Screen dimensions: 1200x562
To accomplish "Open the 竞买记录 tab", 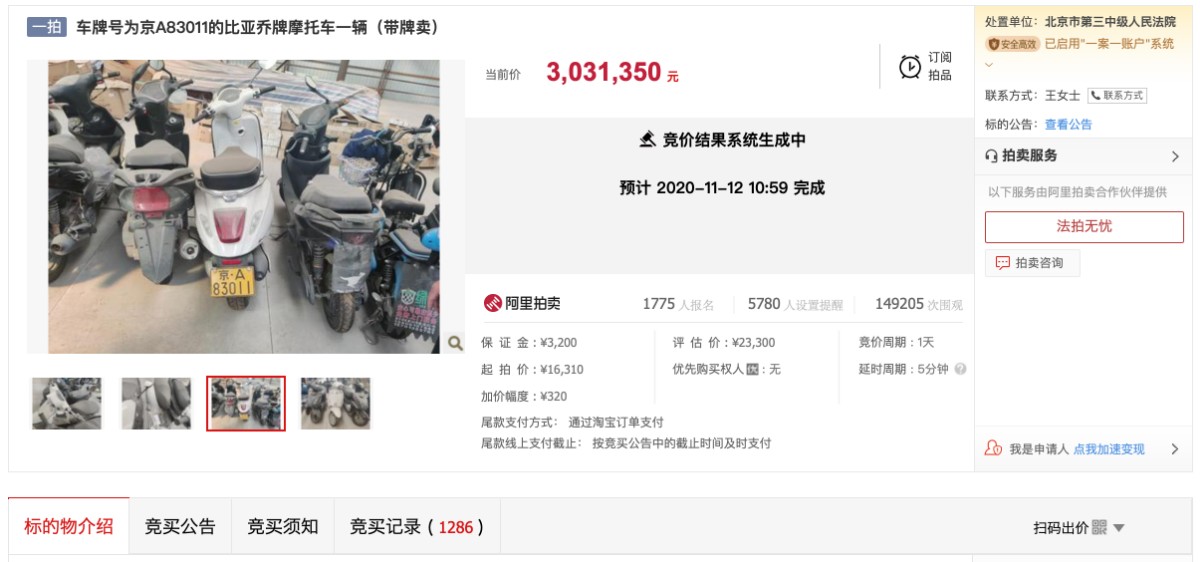I will click(416, 526).
